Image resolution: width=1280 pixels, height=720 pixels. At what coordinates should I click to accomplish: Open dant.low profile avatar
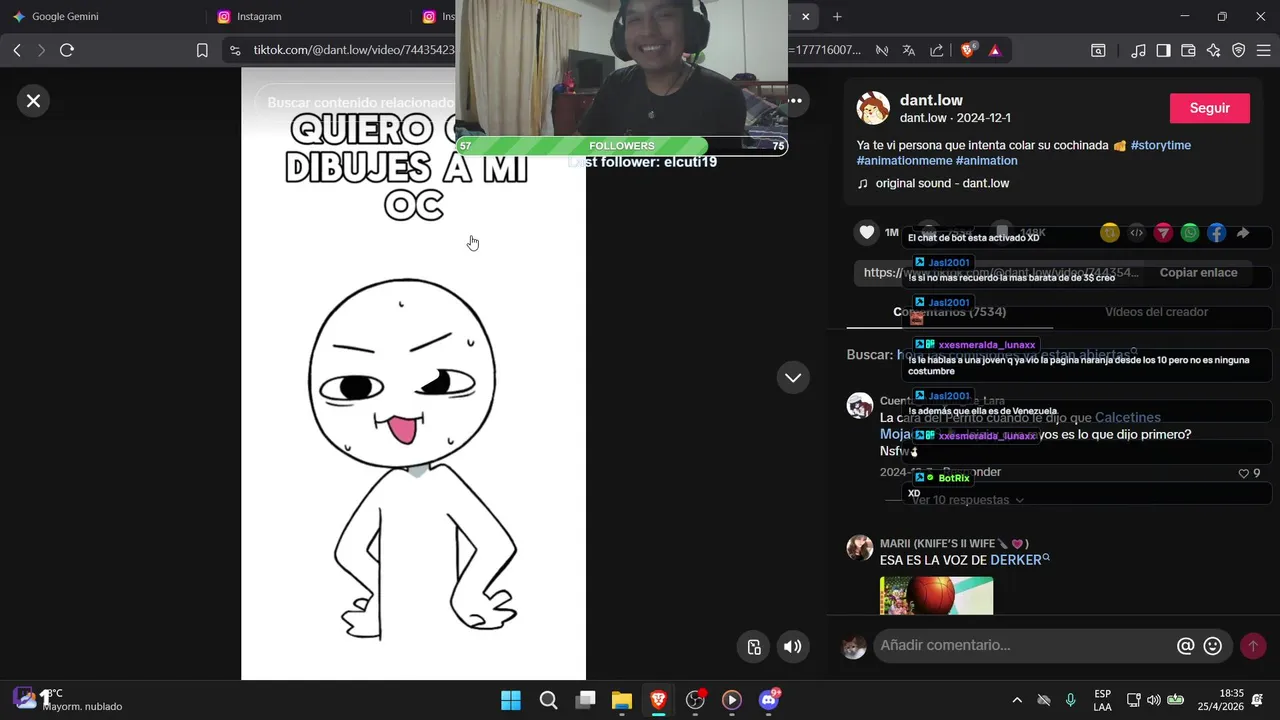pos(874,108)
